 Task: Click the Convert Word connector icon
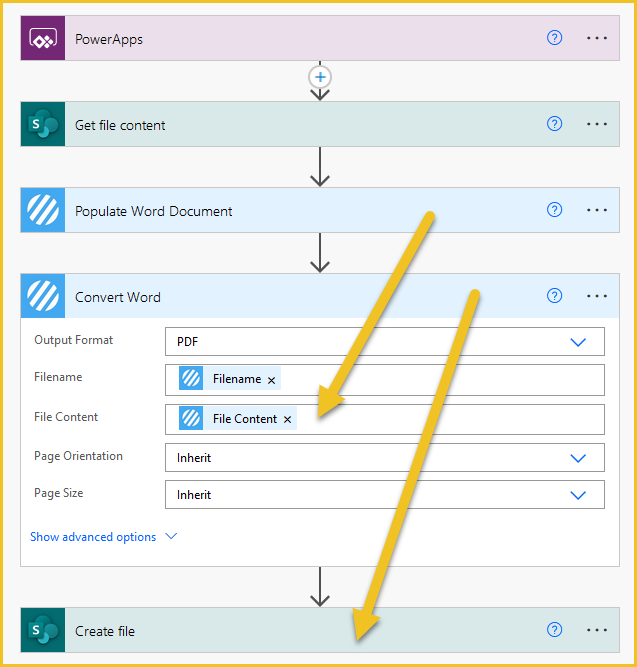click(43, 296)
